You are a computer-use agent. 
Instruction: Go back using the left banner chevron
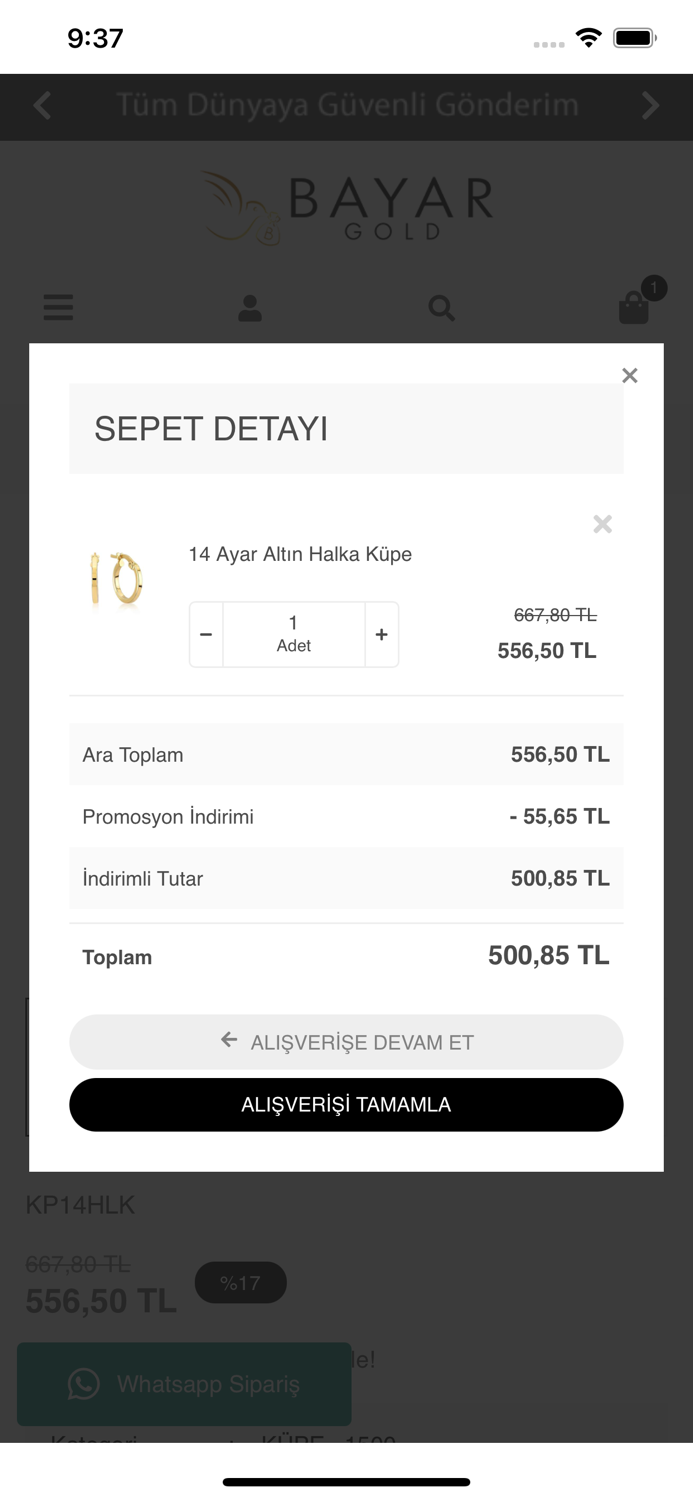pyautogui.click(x=42, y=105)
